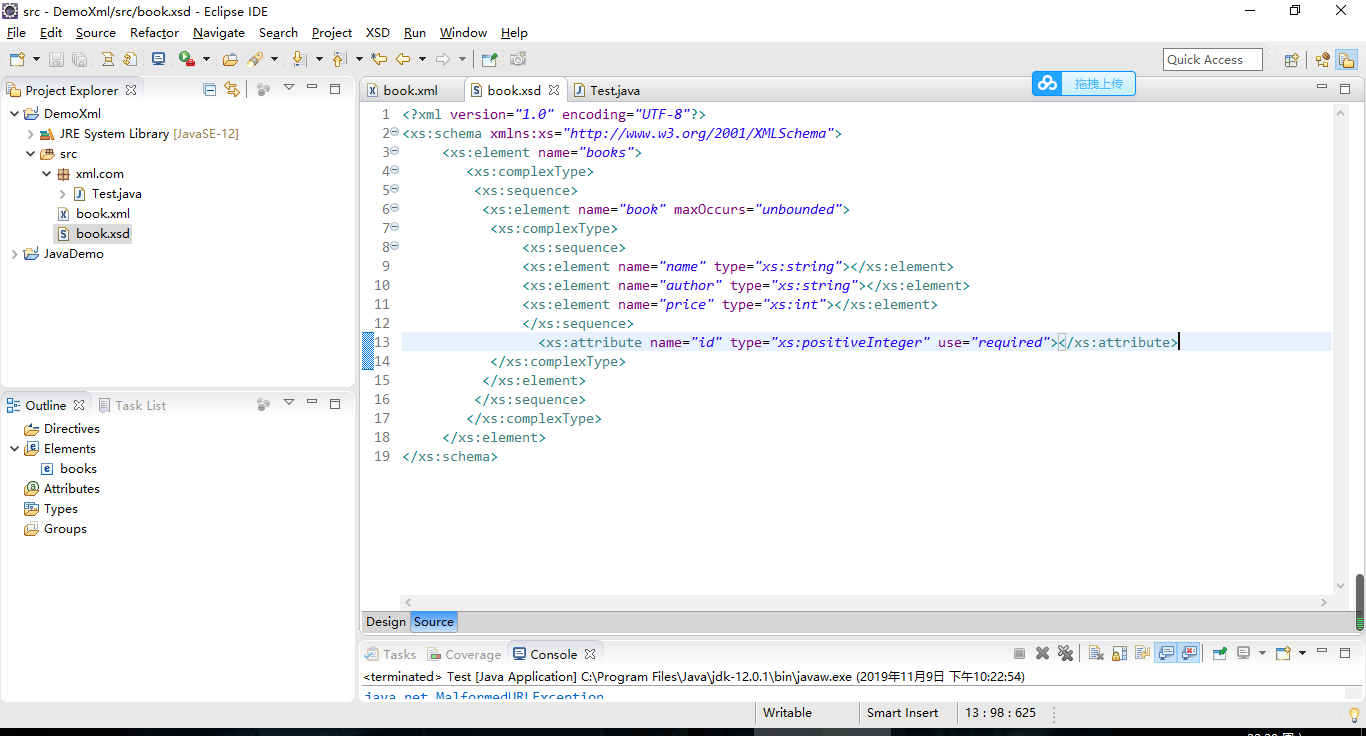Click the 拖拽上传 upload button
The image size is (1366, 736).
coord(1098,84)
